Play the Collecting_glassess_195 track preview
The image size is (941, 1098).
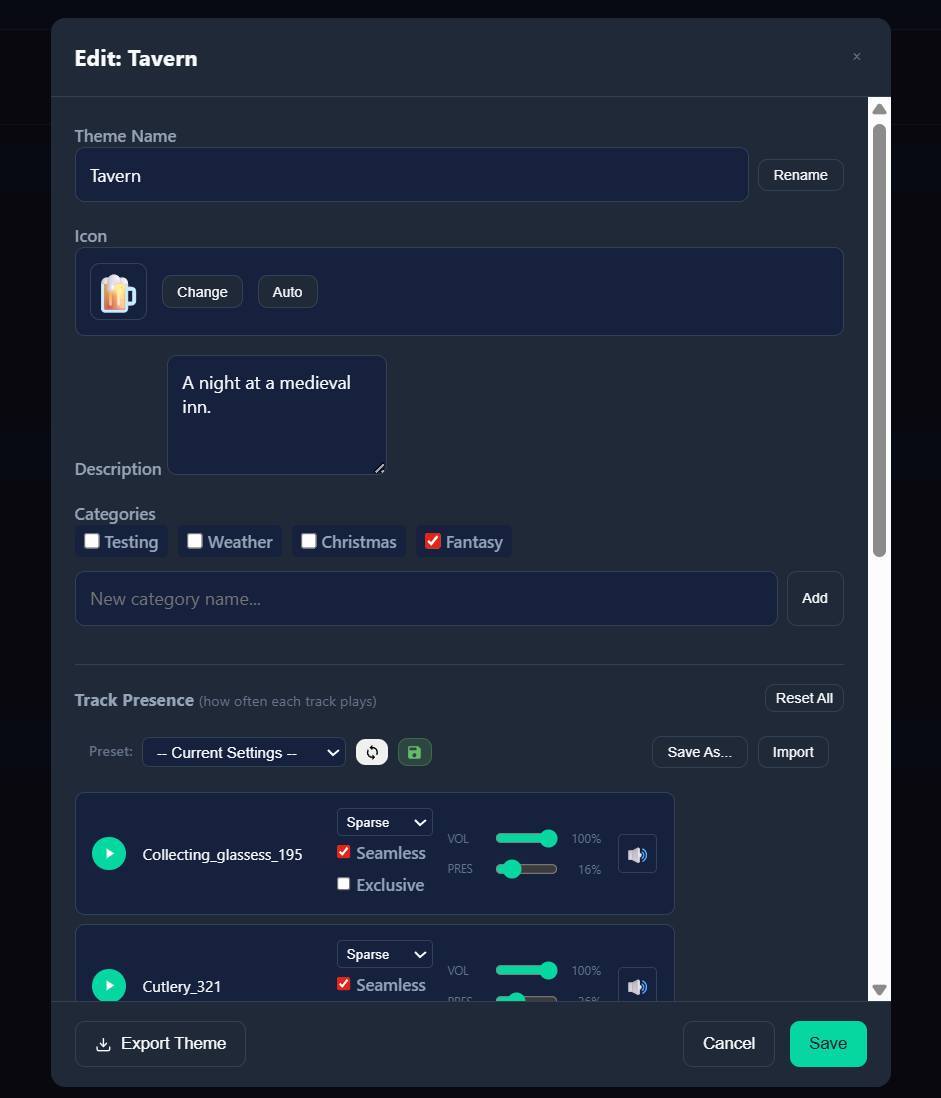[x=109, y=854]
